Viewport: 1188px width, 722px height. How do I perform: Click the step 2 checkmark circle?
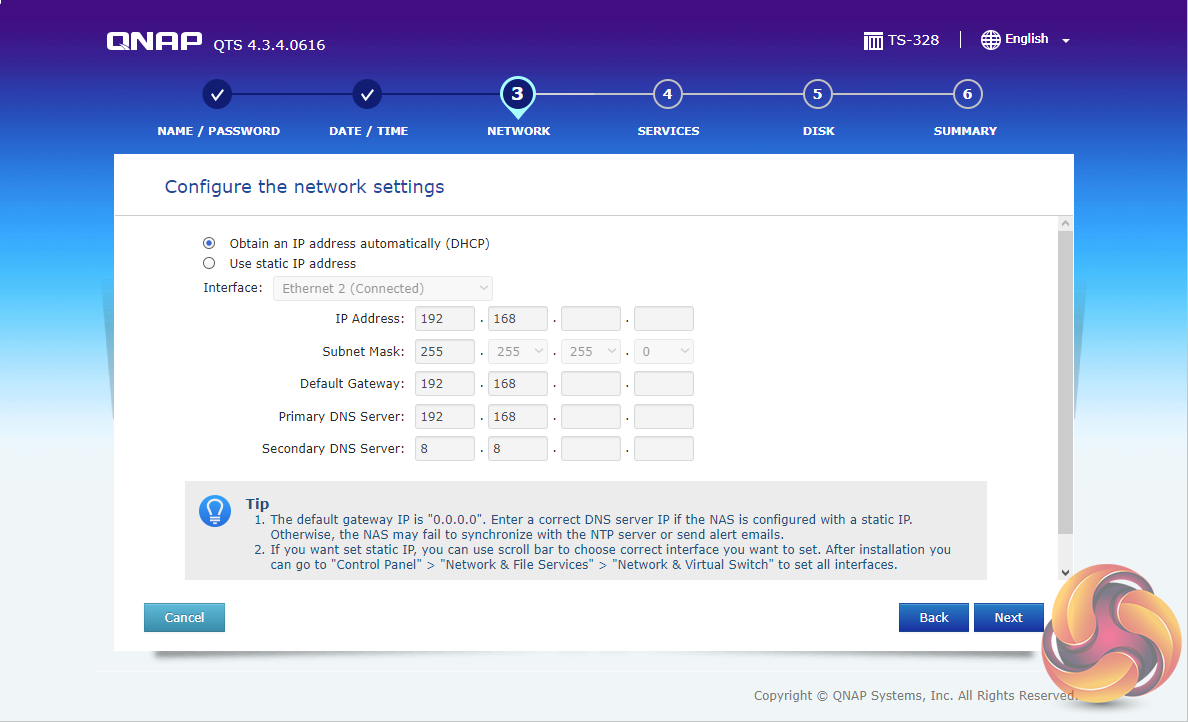[x=367, y=95]
